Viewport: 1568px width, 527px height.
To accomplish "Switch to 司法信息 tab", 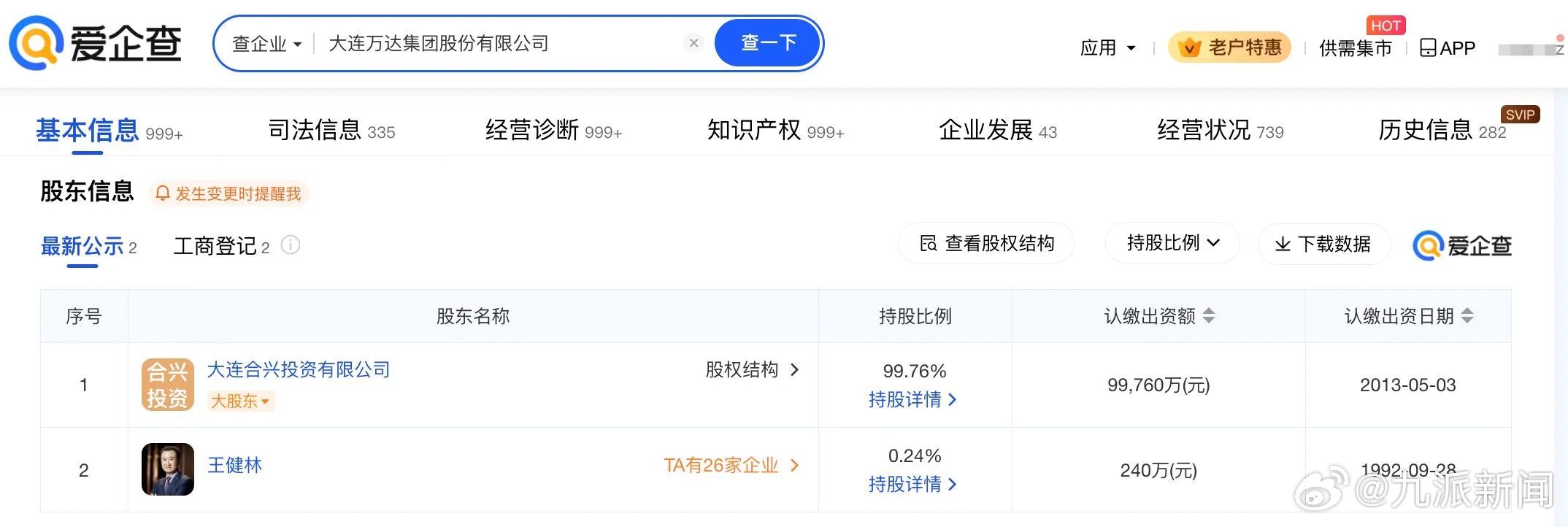I will [331, 130].
